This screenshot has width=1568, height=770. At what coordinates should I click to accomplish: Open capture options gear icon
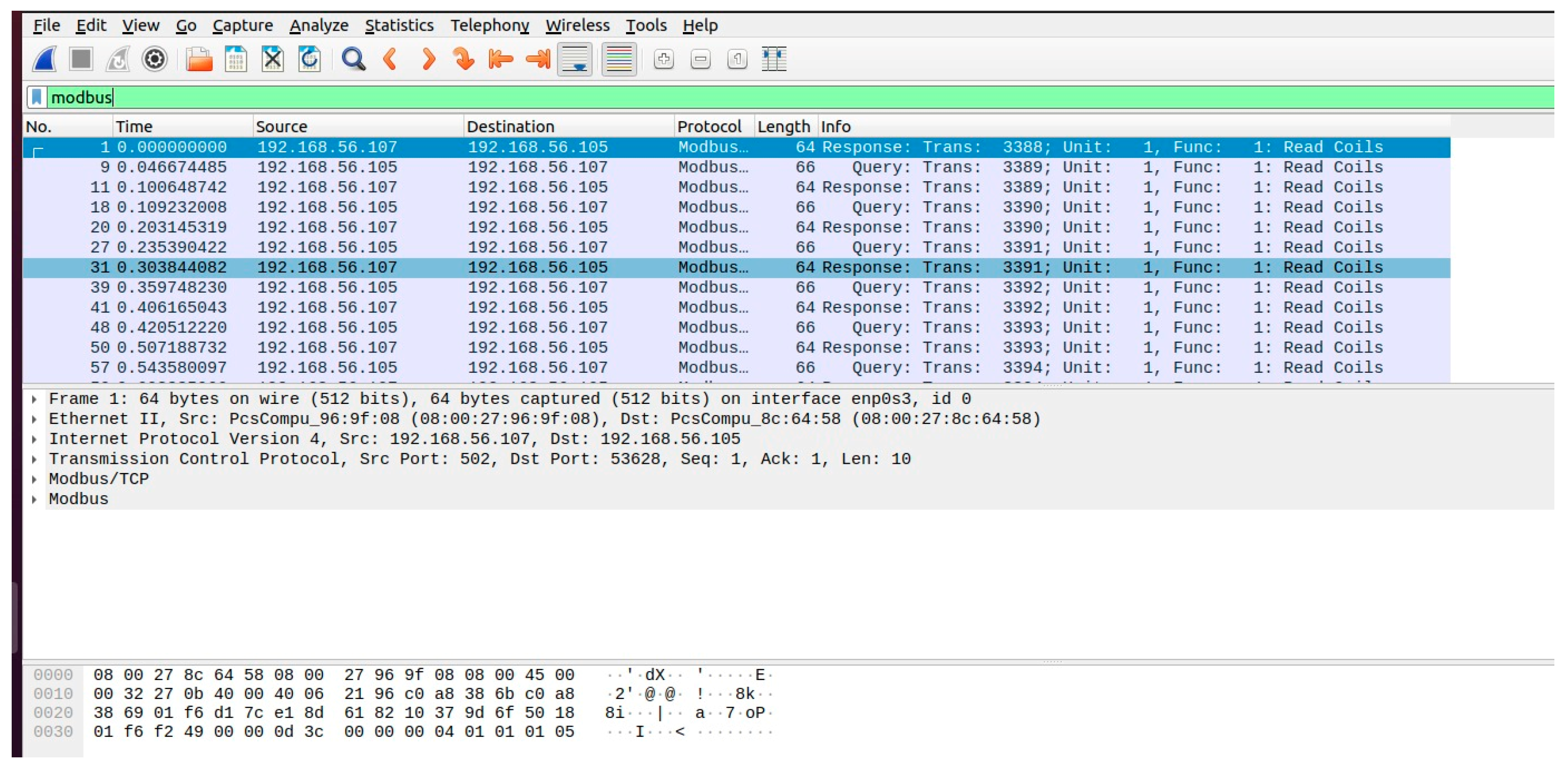155,59
